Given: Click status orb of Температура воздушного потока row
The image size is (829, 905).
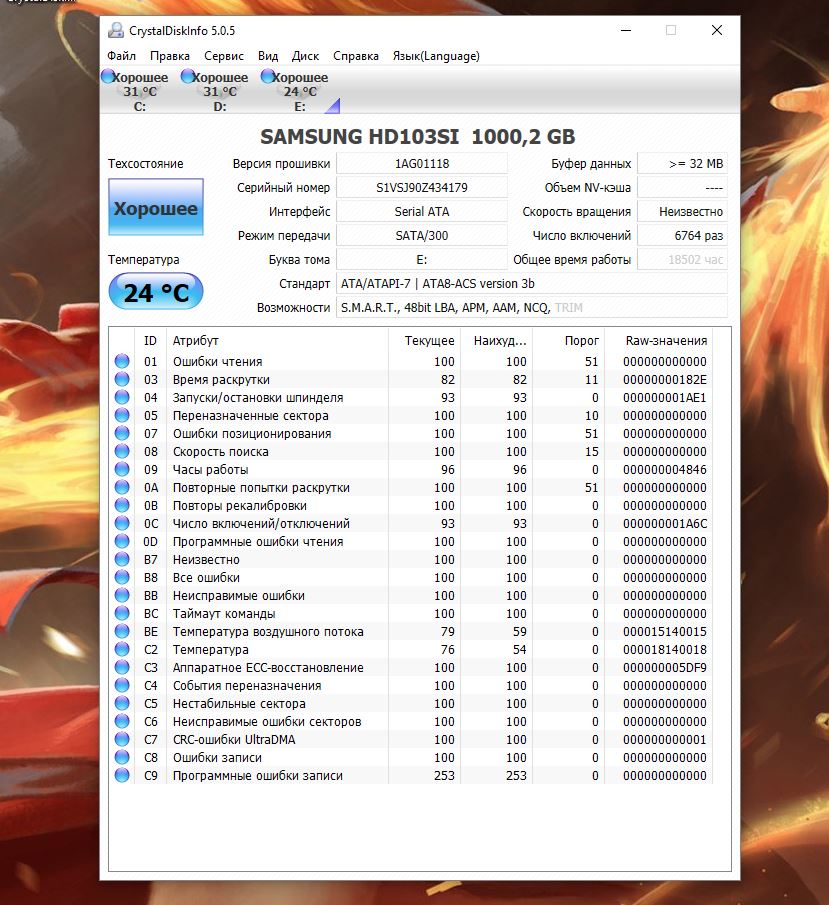Looking at the screenshot, I should pos(122,631).
